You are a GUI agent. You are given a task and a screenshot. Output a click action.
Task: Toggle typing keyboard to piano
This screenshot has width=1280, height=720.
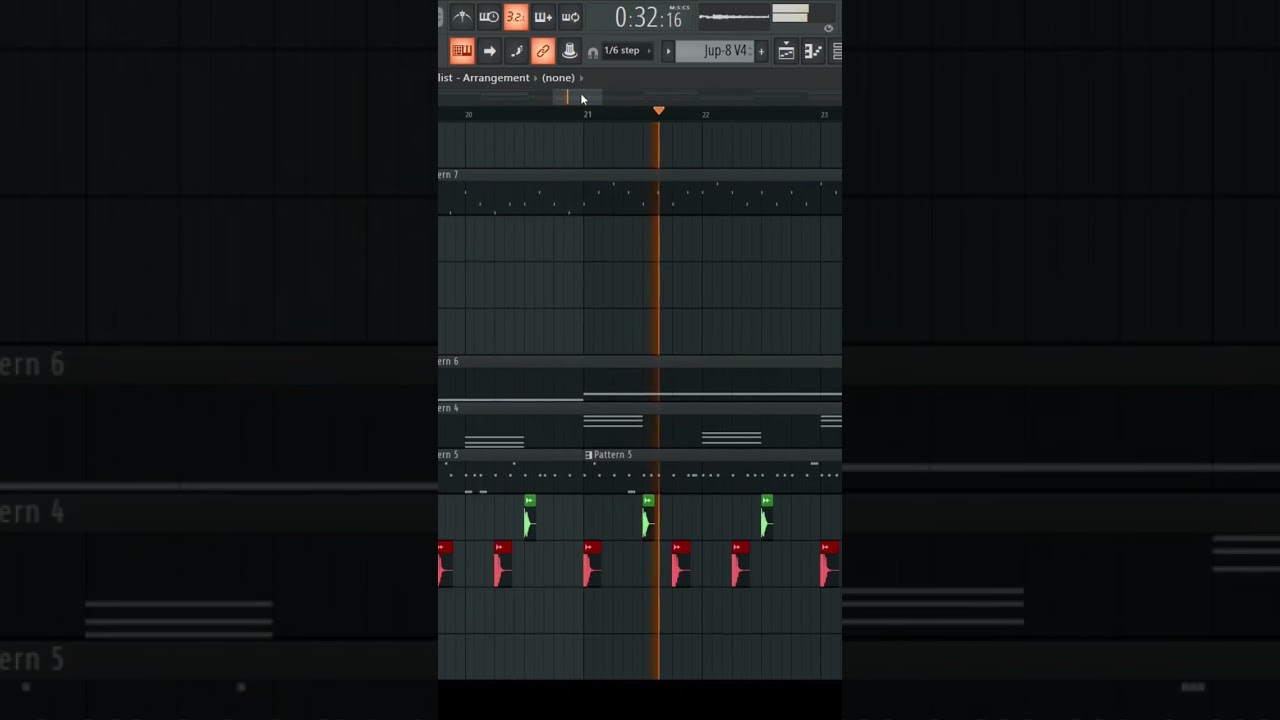pyautogui.click(x=462, y=51)
